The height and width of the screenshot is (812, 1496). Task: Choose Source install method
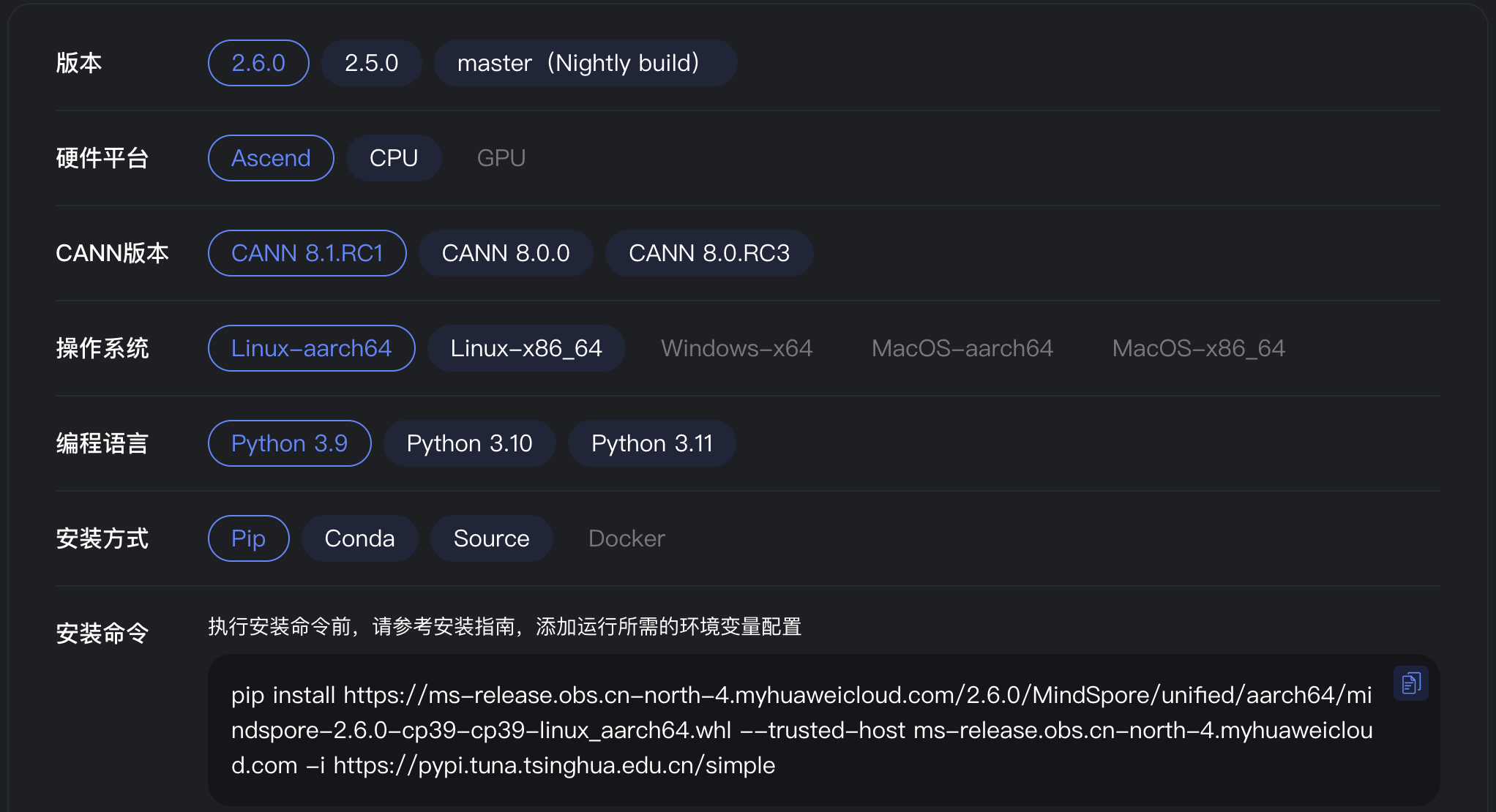coord(491,538)
